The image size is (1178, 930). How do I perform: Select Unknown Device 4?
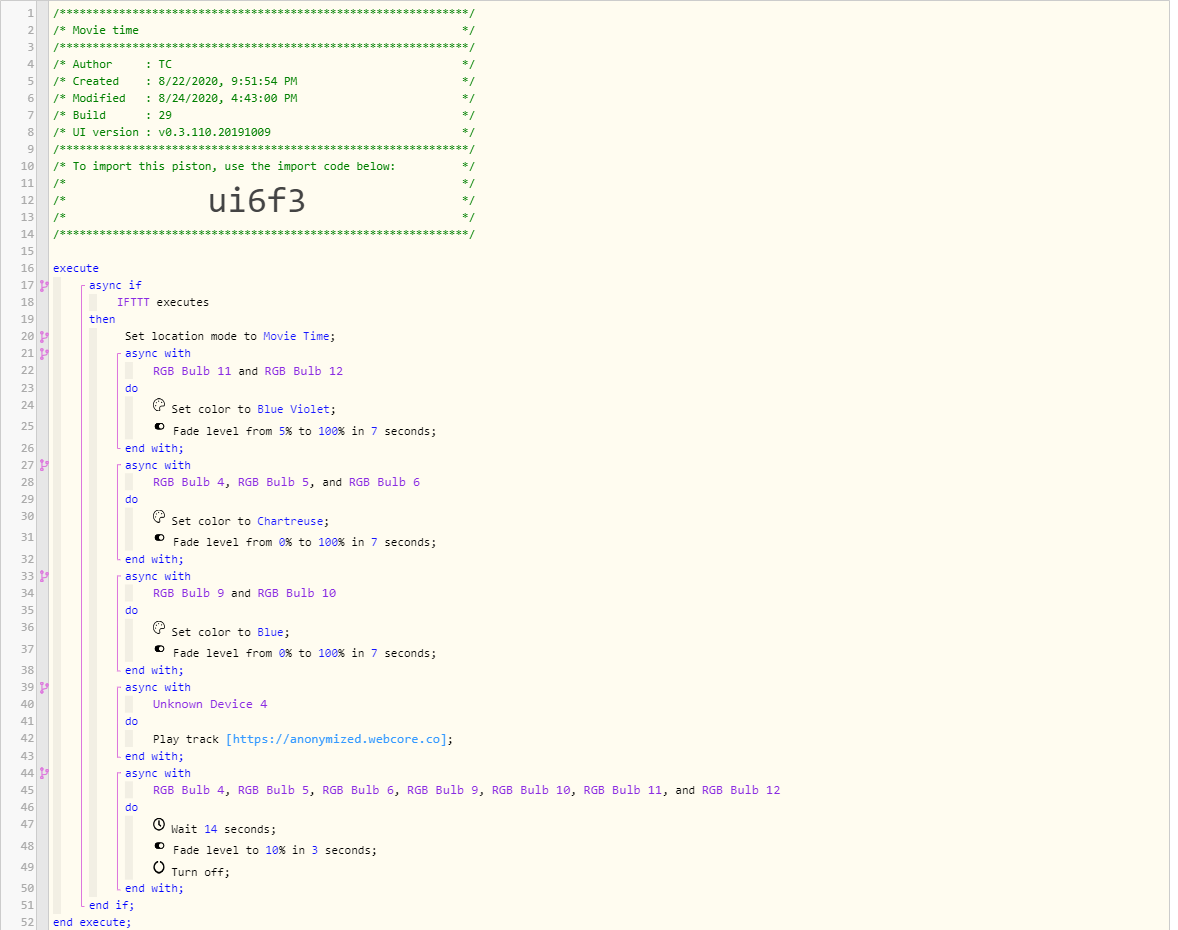click(x=210, y=705)
